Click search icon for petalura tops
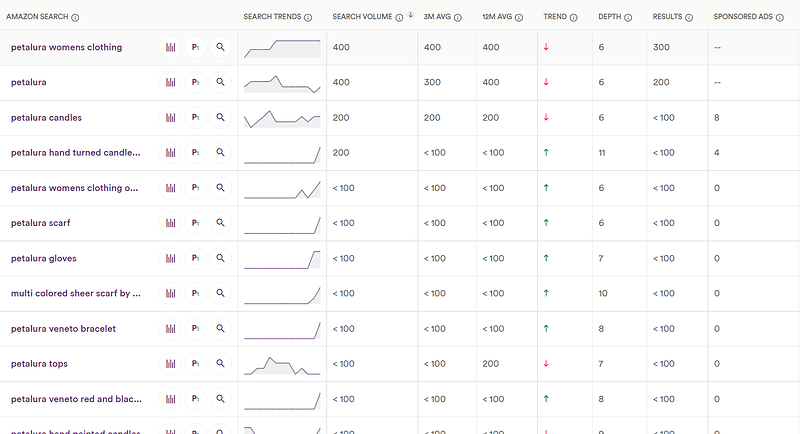This screenshot has height=434, width=800. 220,364
